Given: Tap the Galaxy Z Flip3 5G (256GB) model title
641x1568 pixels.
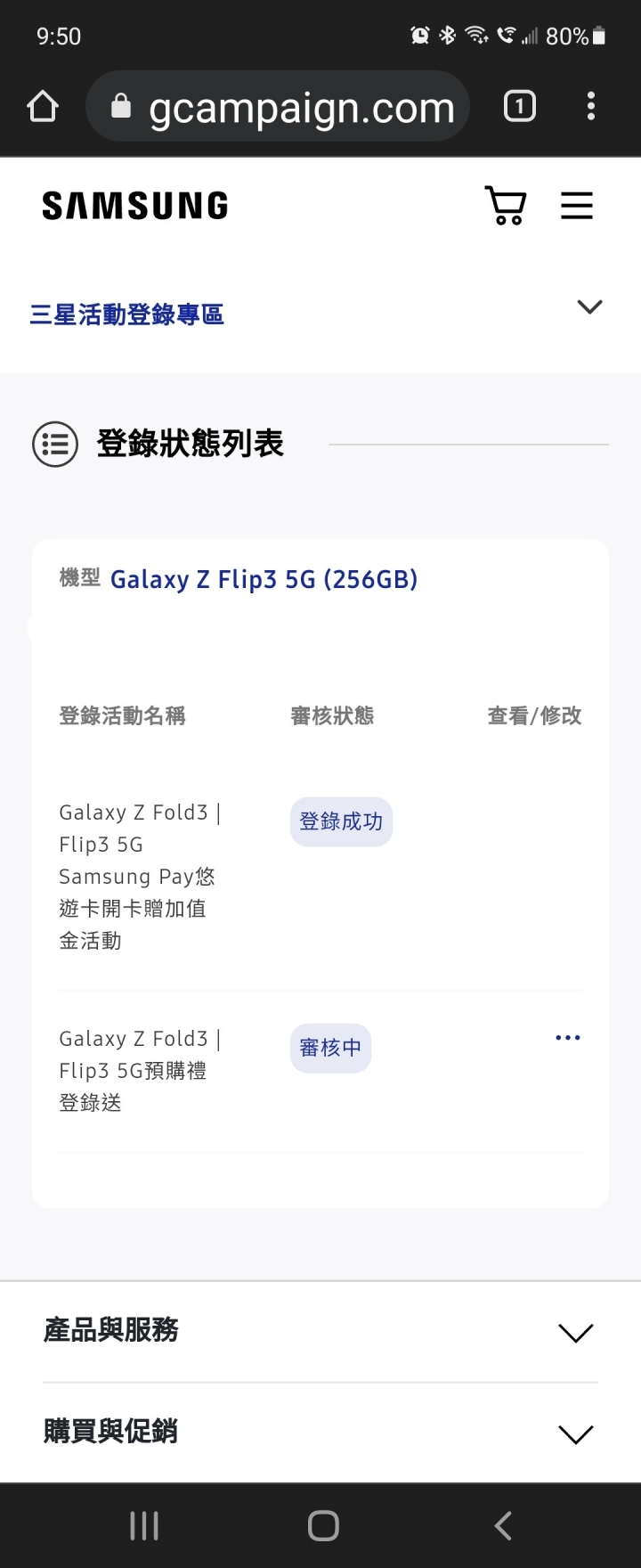Looking at the screenshot, I should pos(264,580).
